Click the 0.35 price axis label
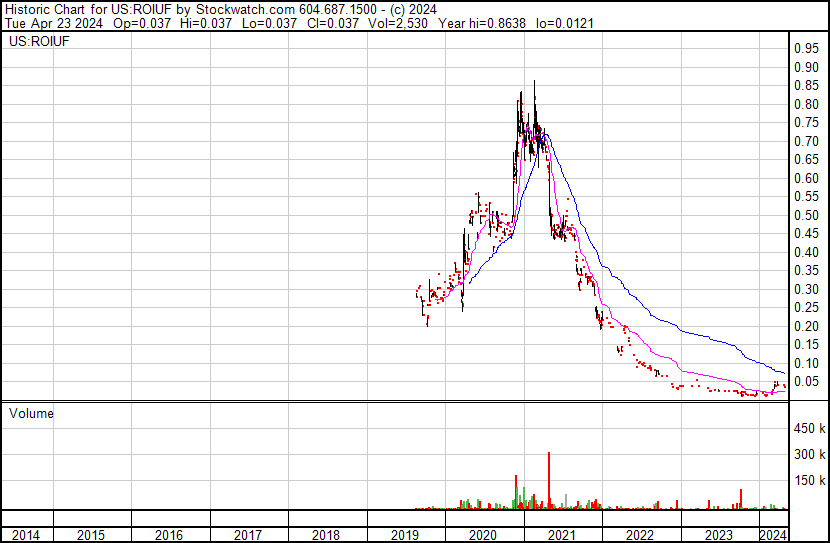The height and width of the screenshot is (543, 830). pyautogui.click(x=806, y=270)
